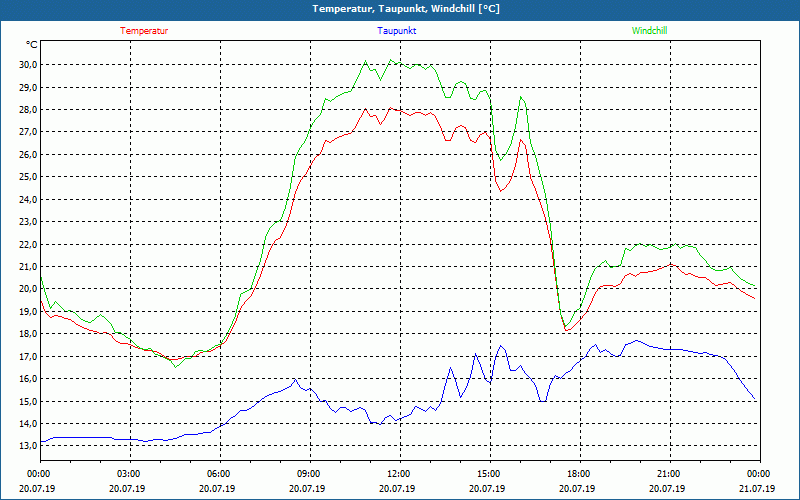Select the 03:00 time axis marker

click(129, 474)
